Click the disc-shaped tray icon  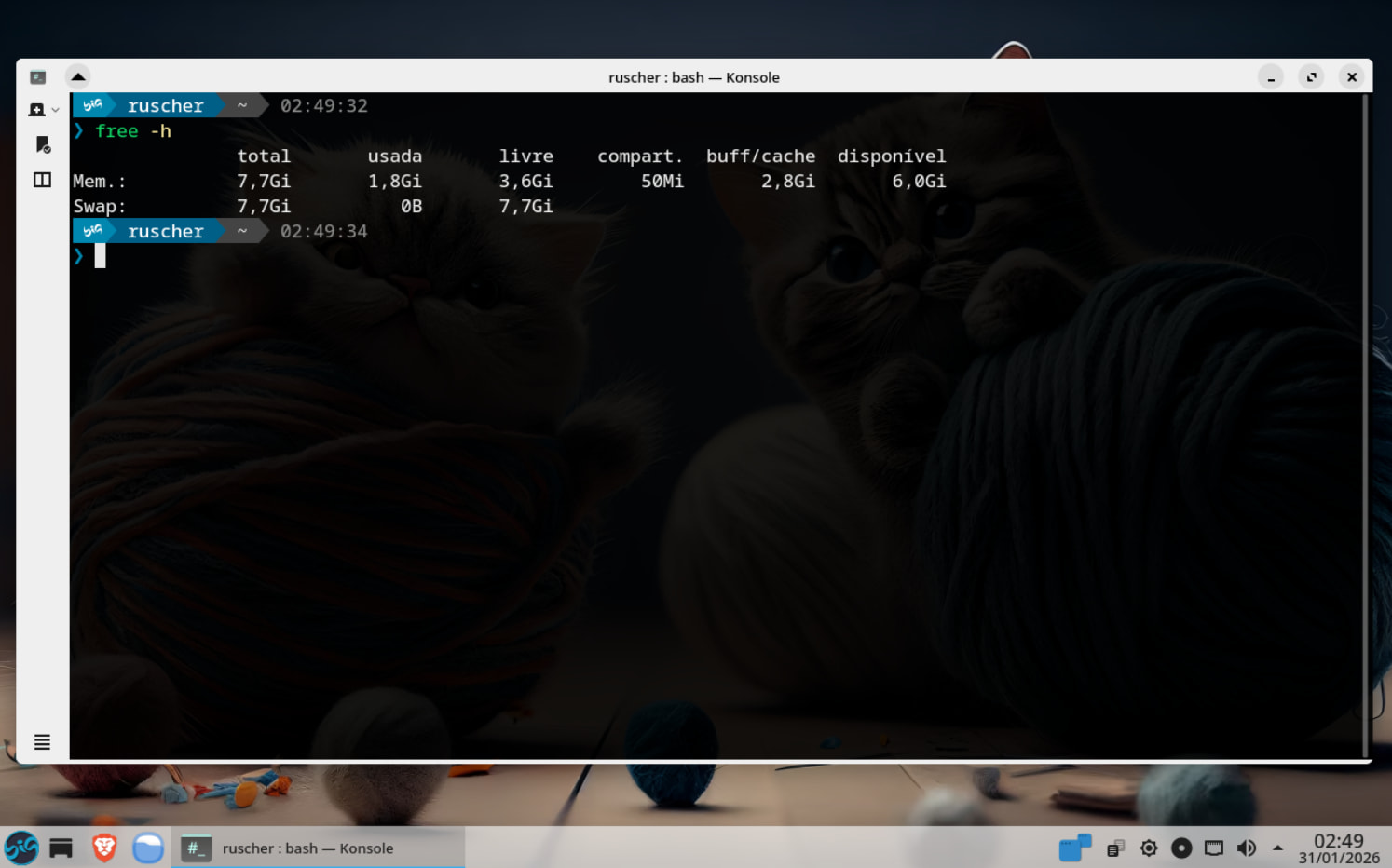[x=1181, y=848]
